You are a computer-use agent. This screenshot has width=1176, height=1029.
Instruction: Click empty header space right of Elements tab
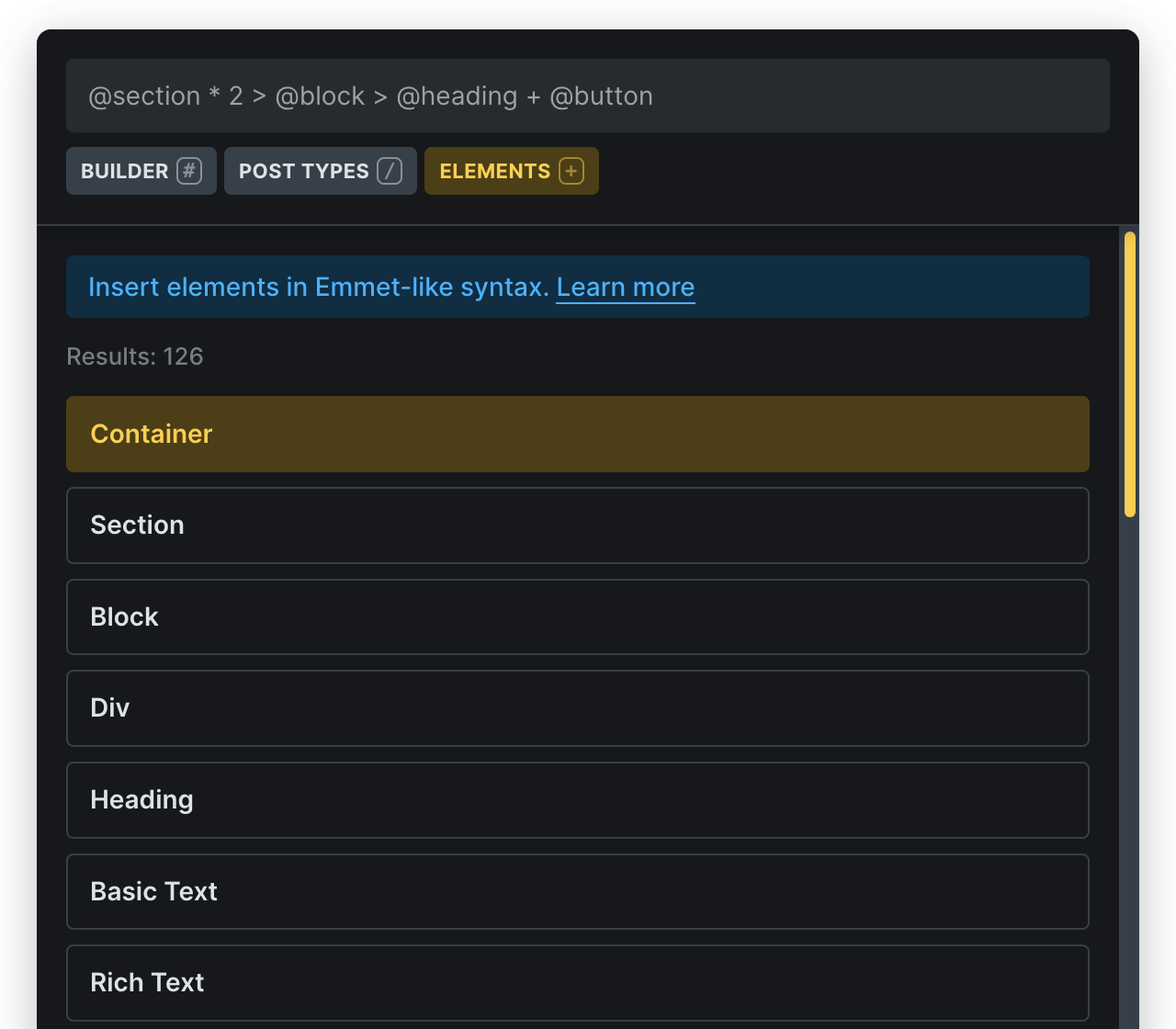[x=854, y=171]
